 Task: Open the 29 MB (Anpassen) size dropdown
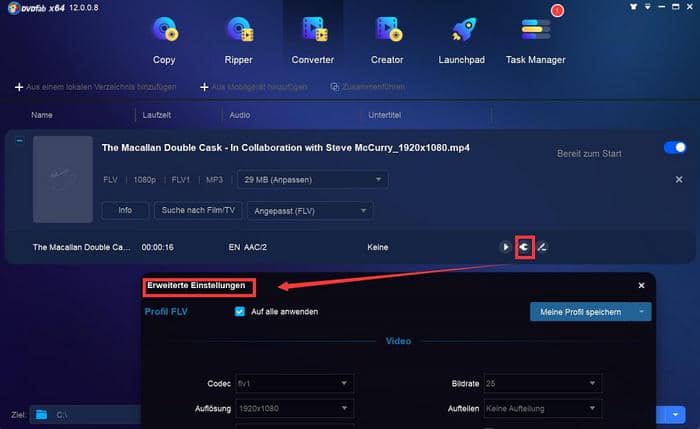coord(312,180)
